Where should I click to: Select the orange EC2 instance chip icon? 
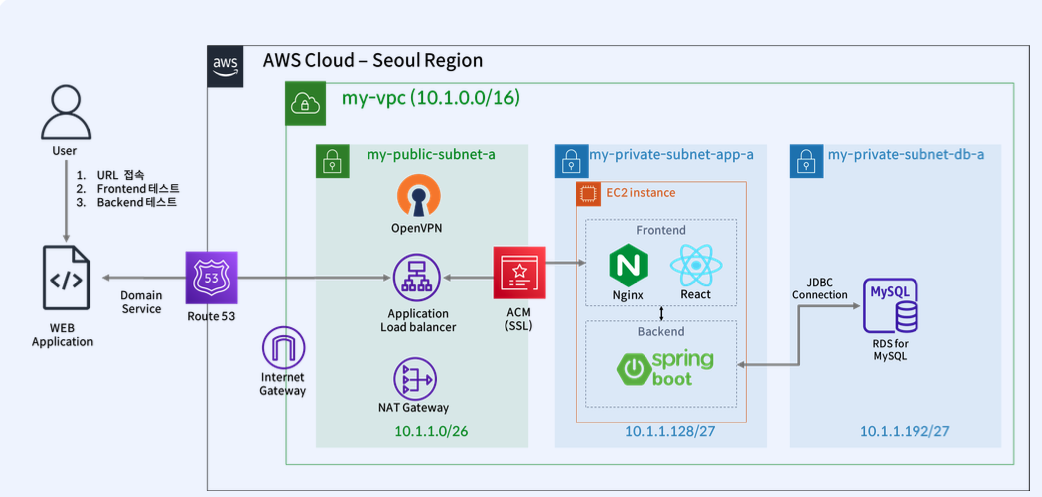(x=587, y=193)
